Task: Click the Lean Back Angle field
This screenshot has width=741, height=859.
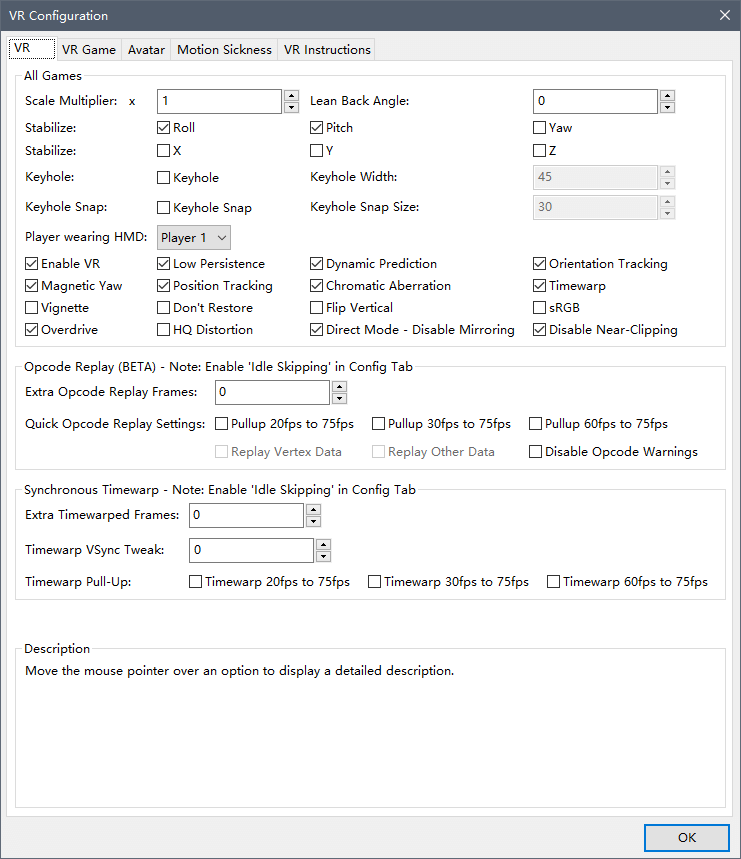Action: pos(595,101)
